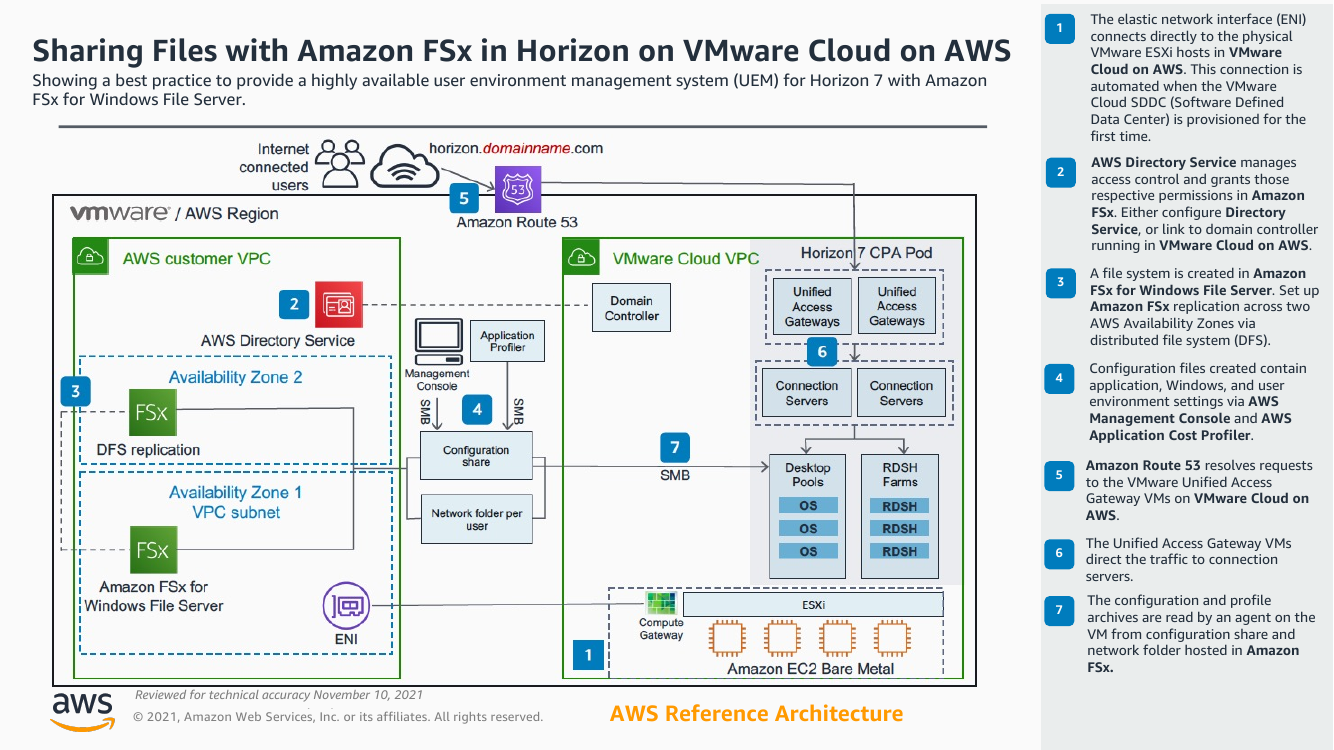Viewport: 1334px width, 750px height.
Task: Select the diagram title Sharing Files with Amazon FSx
Action: pyautogui.click(x=521, y=50)
